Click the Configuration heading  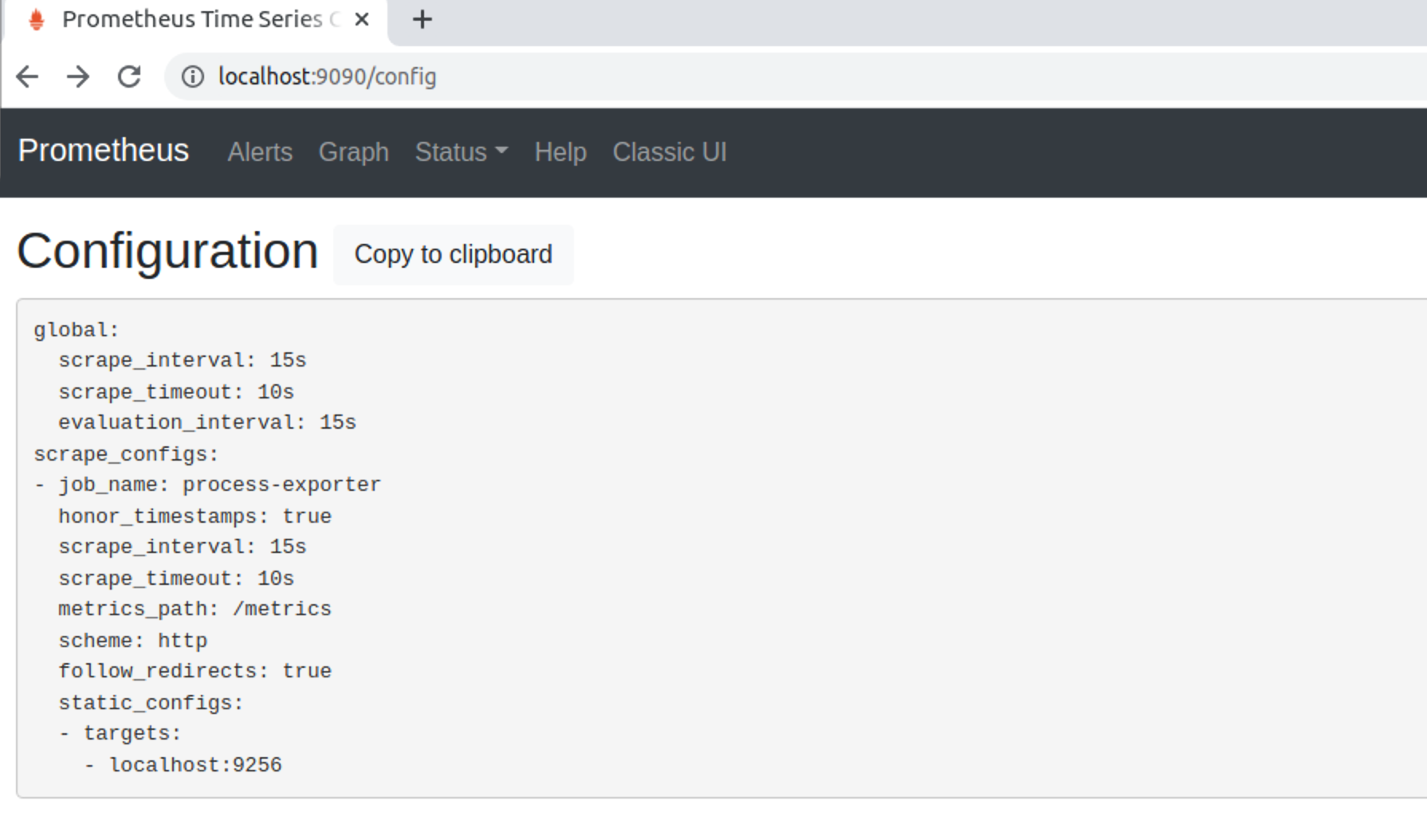point(167,252)
